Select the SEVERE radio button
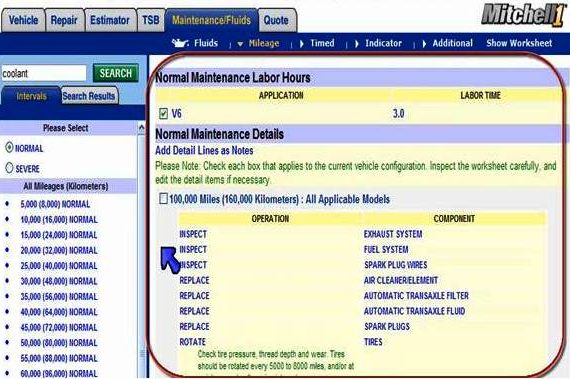Viewport: 570px width, 379px height. [x=9, y=168]
